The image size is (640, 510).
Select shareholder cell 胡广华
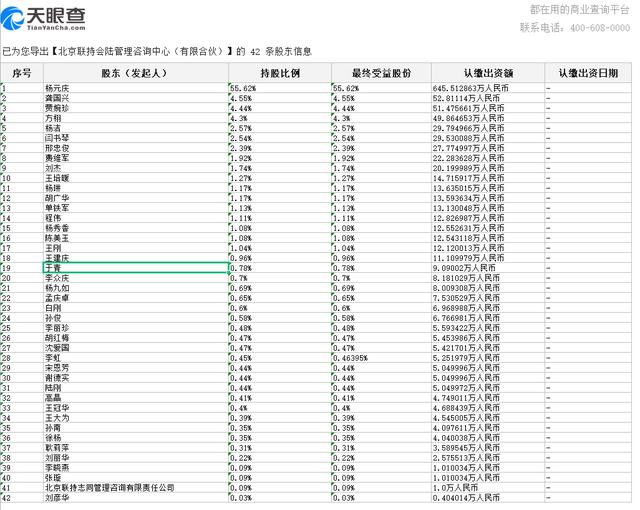(x=136, y=198)
